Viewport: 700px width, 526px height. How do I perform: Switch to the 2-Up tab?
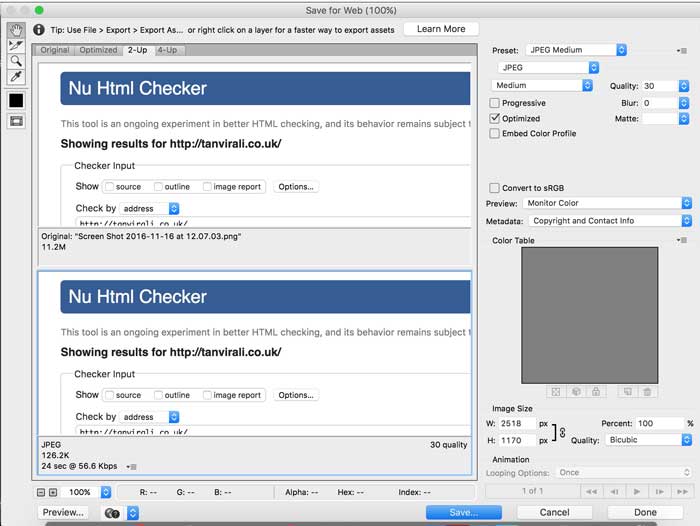coord(138,50)
